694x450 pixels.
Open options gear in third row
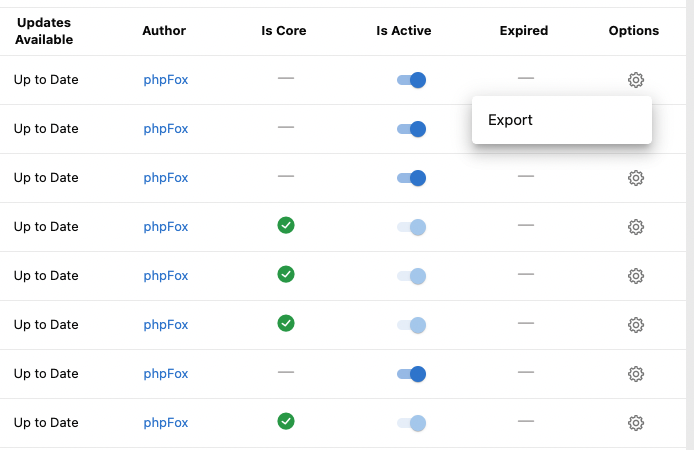click(636, 178)
